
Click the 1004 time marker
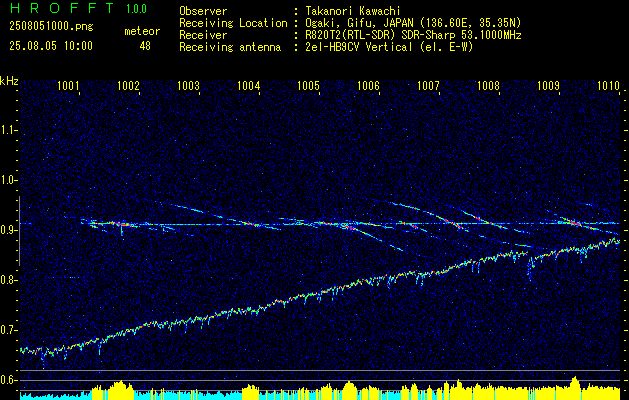click(248, 85)
